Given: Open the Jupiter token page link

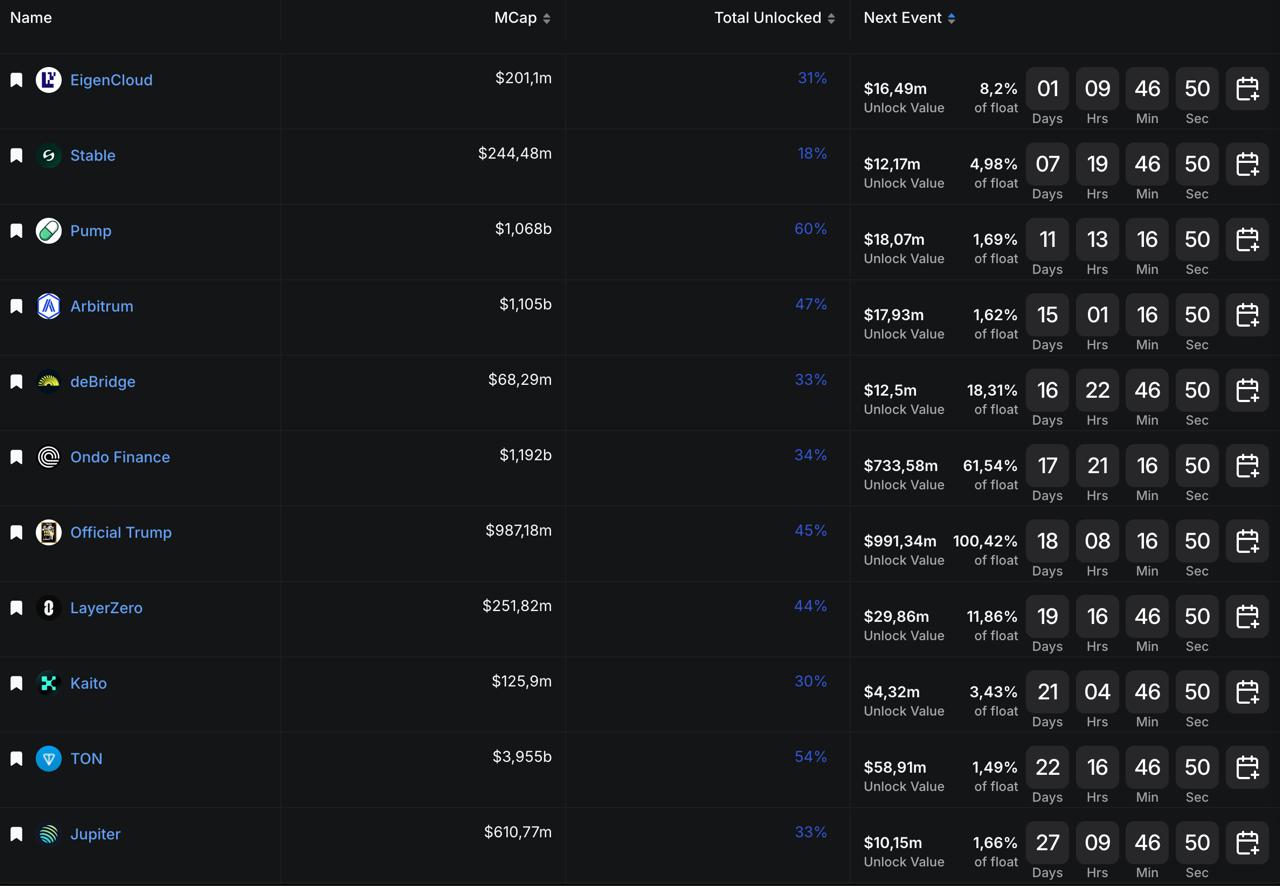Looking at the screenshot, I should [x=95, y=834].
